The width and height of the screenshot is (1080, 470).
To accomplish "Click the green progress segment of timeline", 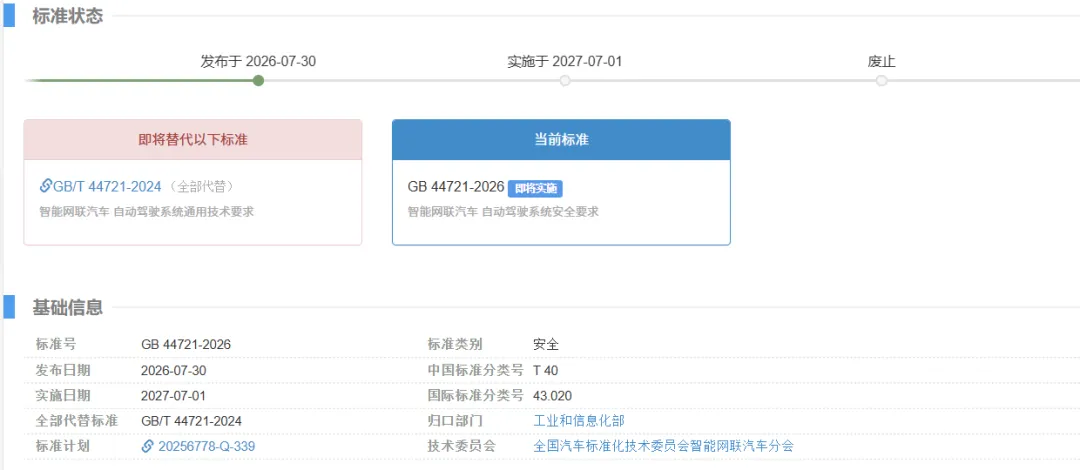I will (140, 81).
